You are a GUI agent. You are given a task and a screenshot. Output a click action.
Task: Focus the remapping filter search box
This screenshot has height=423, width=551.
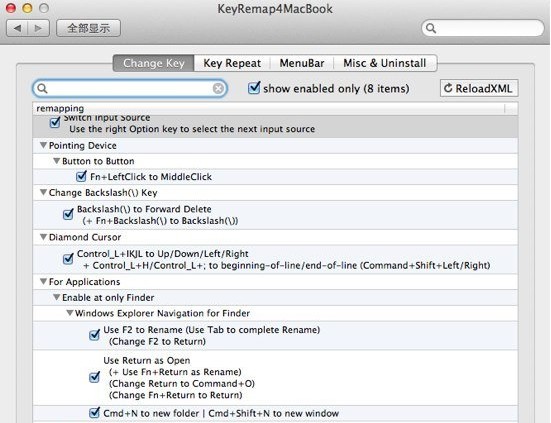point(130,89)
